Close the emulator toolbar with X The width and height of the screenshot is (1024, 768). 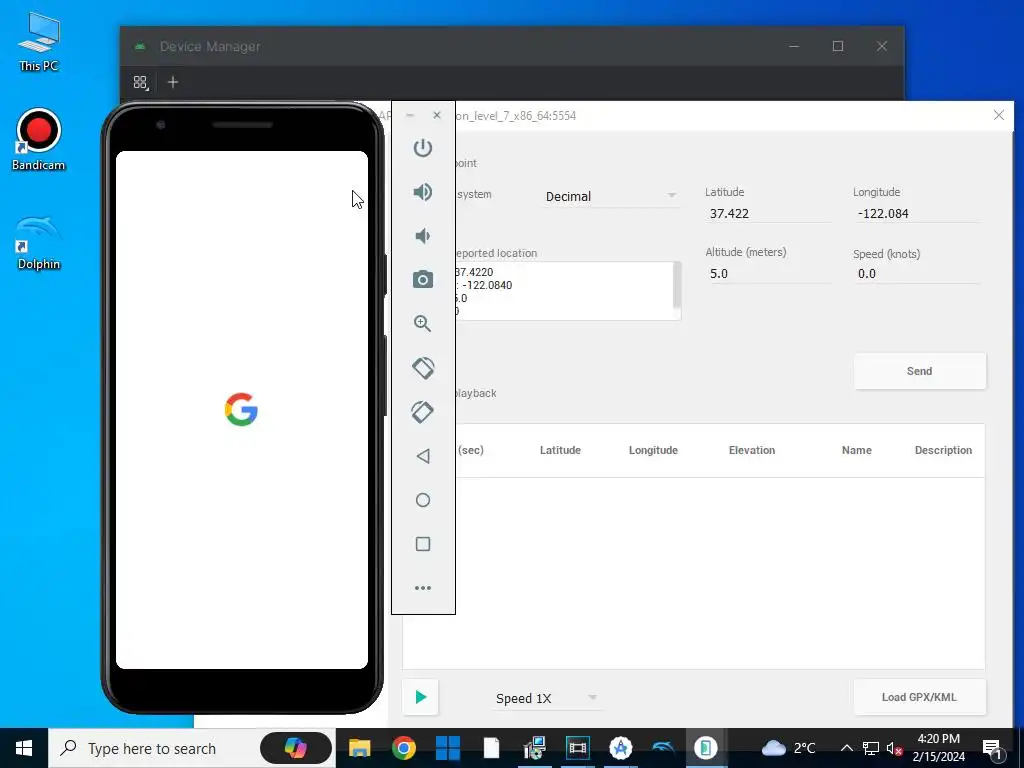(x=437, y=115)
